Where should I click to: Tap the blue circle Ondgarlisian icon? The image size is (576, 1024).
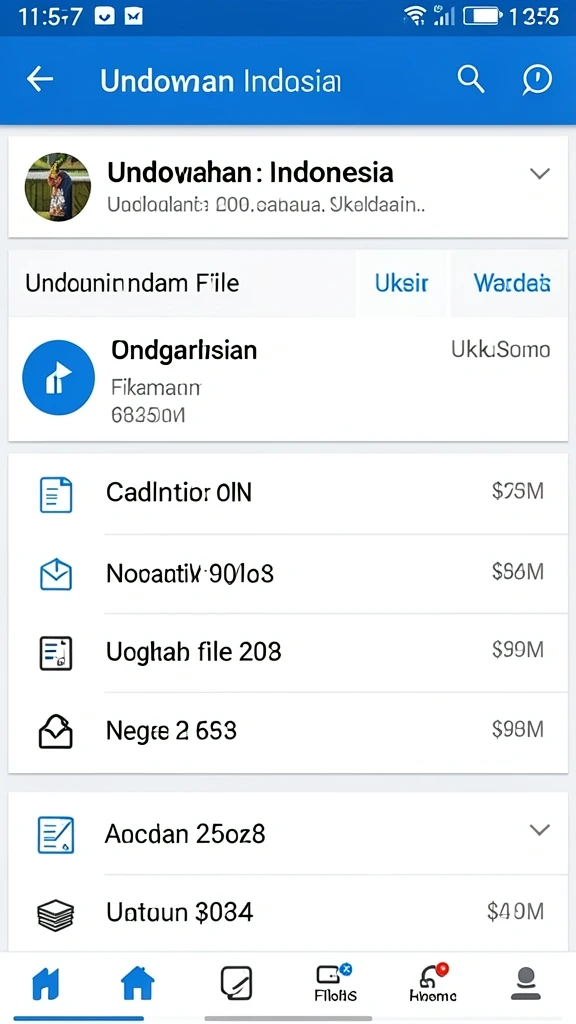pos(58,377)
